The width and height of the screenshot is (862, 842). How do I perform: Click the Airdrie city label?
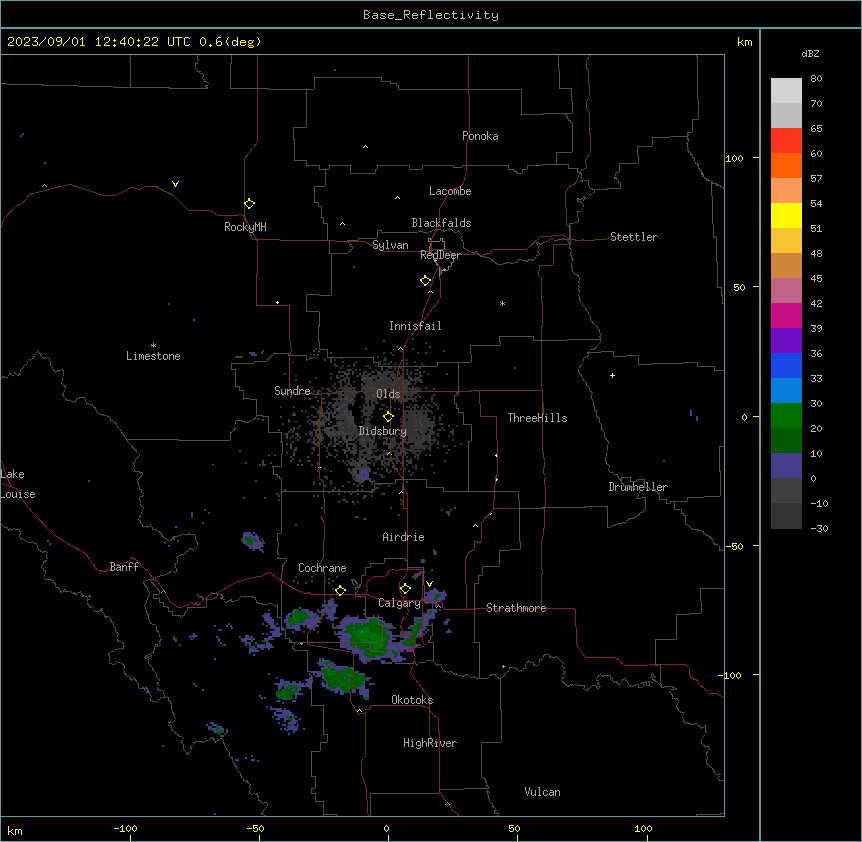click(404, 537)
